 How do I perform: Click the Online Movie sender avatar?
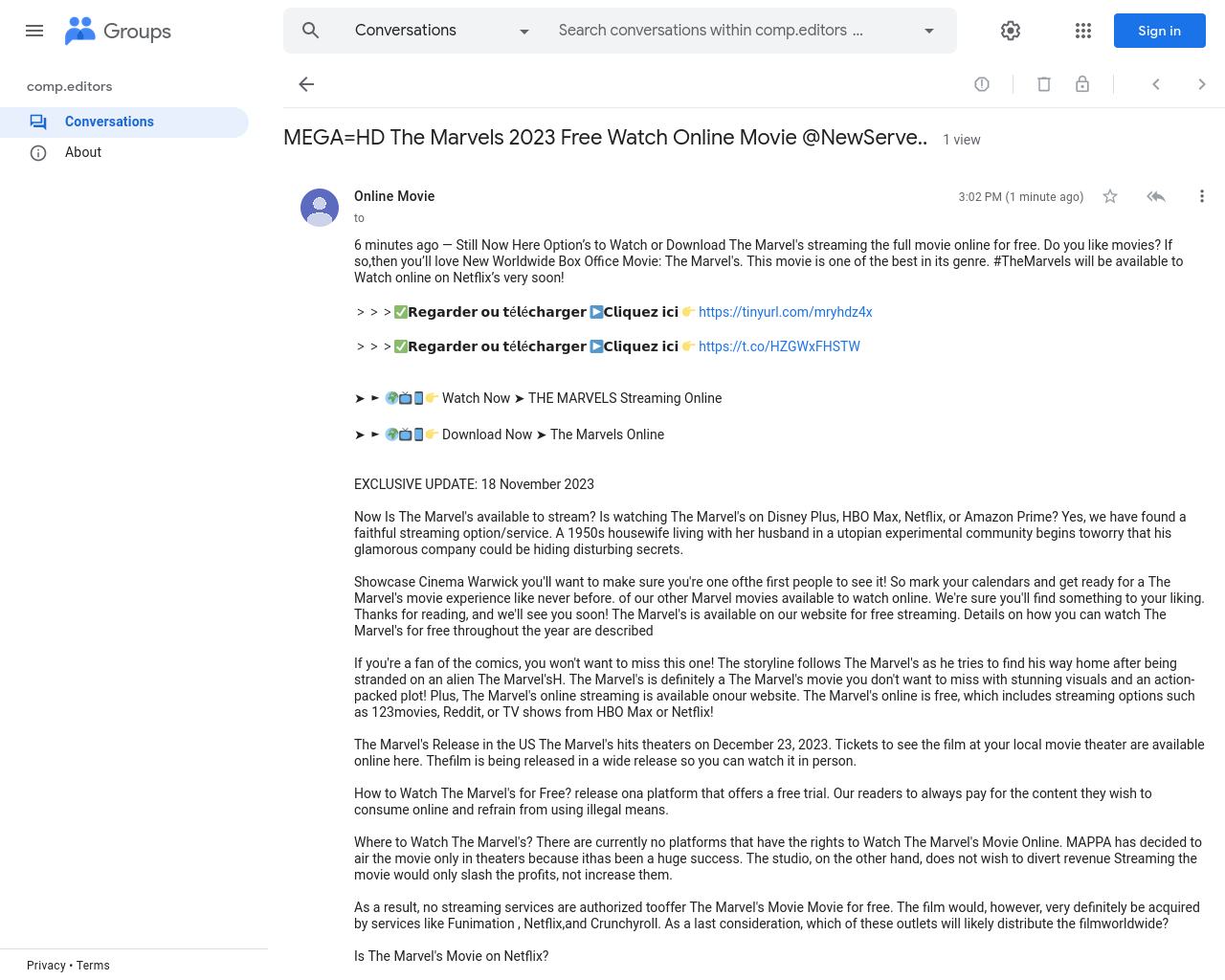point(320,208)
